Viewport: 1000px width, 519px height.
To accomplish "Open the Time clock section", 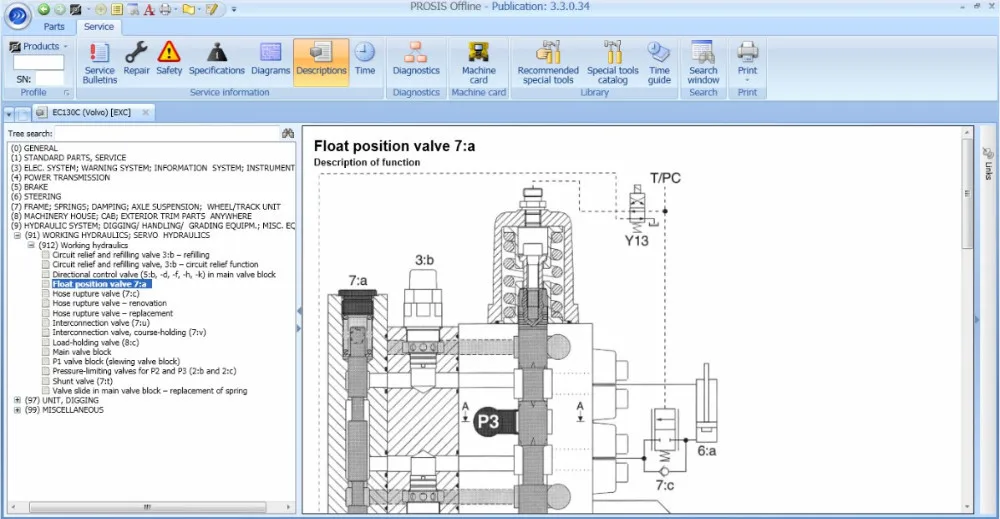I will point(365,59).
